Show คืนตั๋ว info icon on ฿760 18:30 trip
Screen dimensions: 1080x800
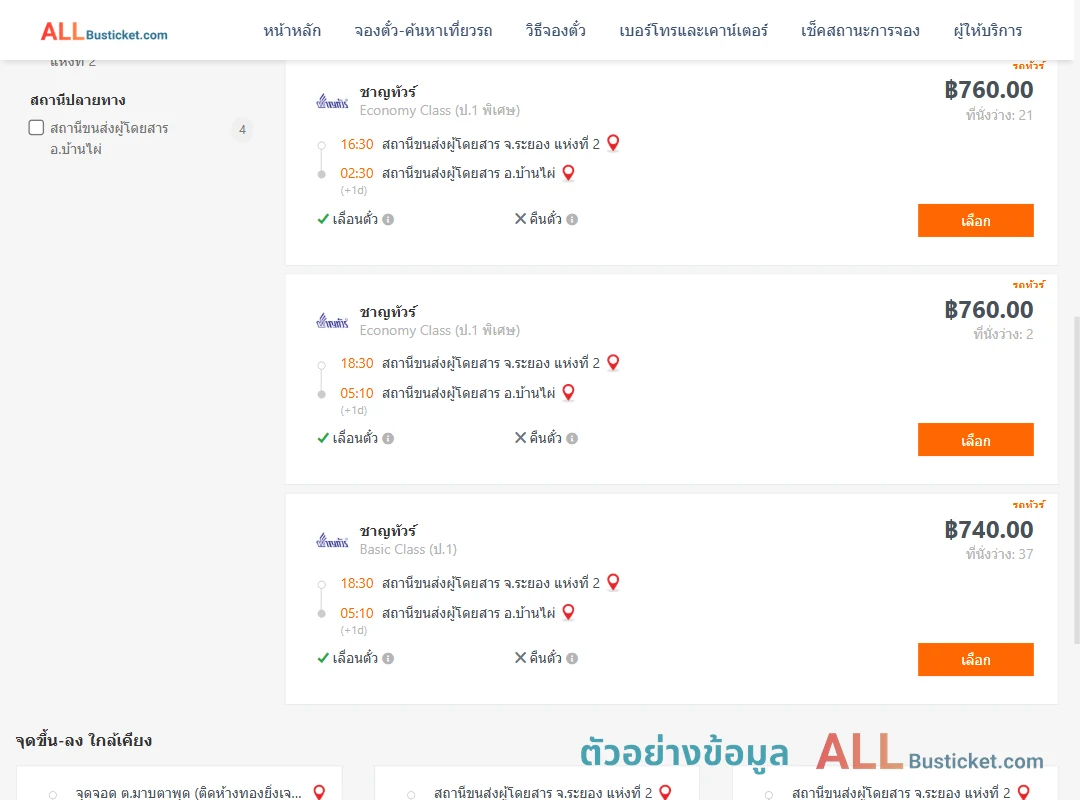tap(572, 439)
